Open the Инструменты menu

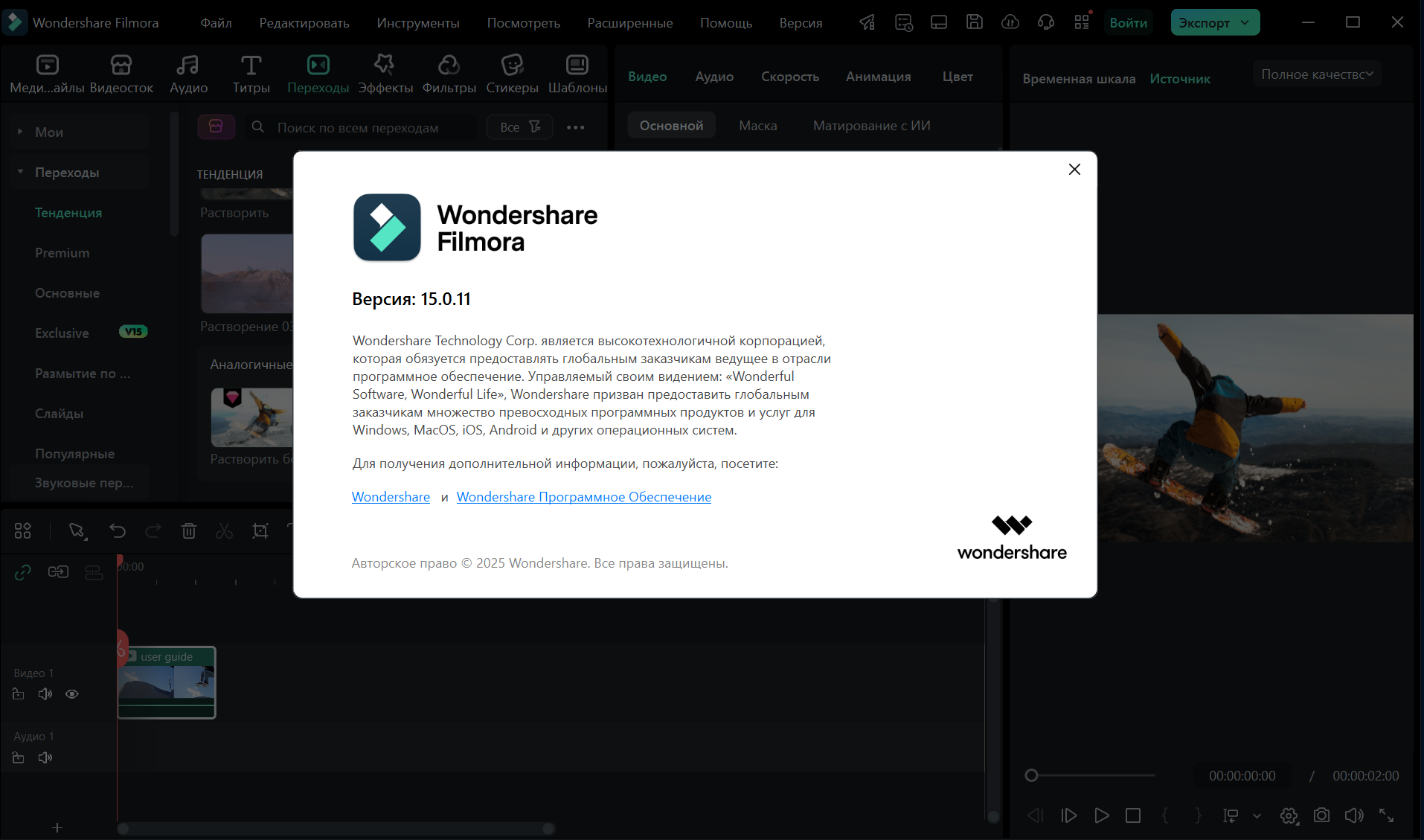click(418, 22)
